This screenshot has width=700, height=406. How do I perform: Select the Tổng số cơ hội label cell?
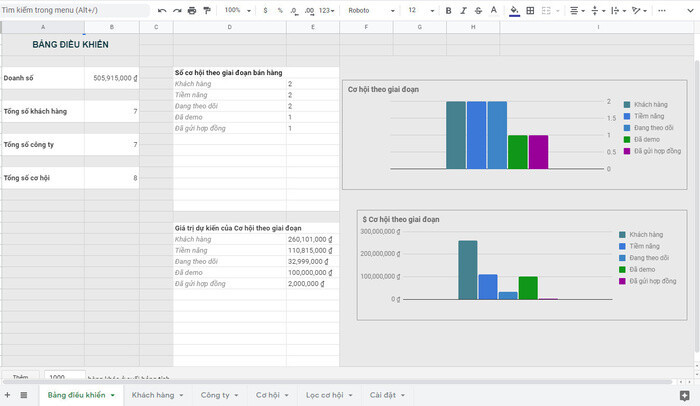click(x=43, y=178)
